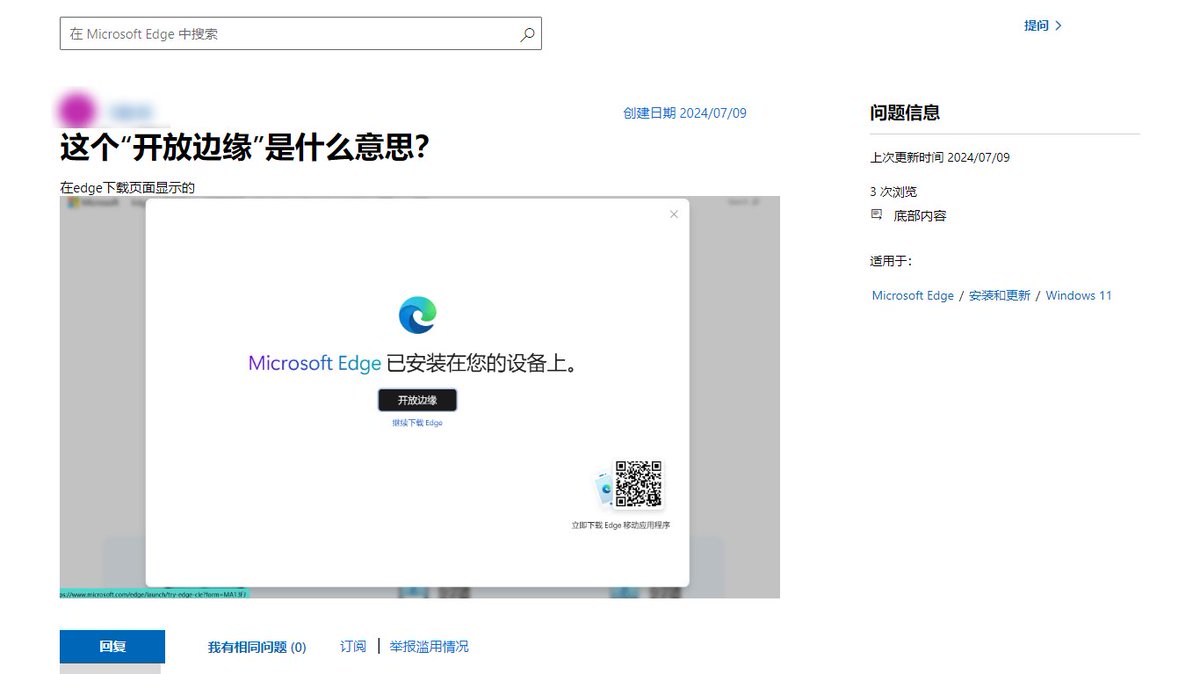This screenshot has width=1200, height=674.
Task: Click 我有相同问题 (0)
Action: click(257, 647)
